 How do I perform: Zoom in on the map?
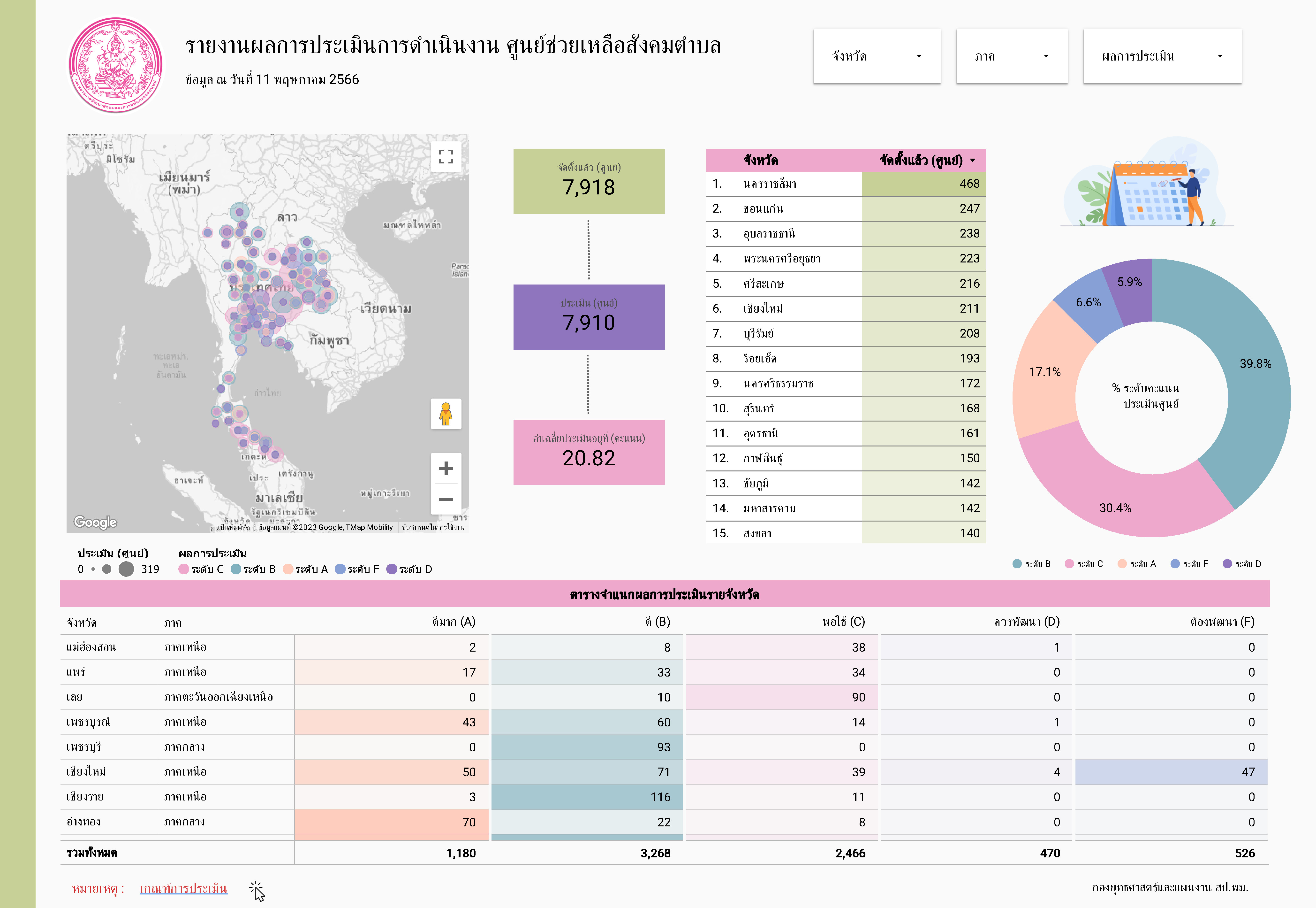pyautogui.click(x=446, y=468)
